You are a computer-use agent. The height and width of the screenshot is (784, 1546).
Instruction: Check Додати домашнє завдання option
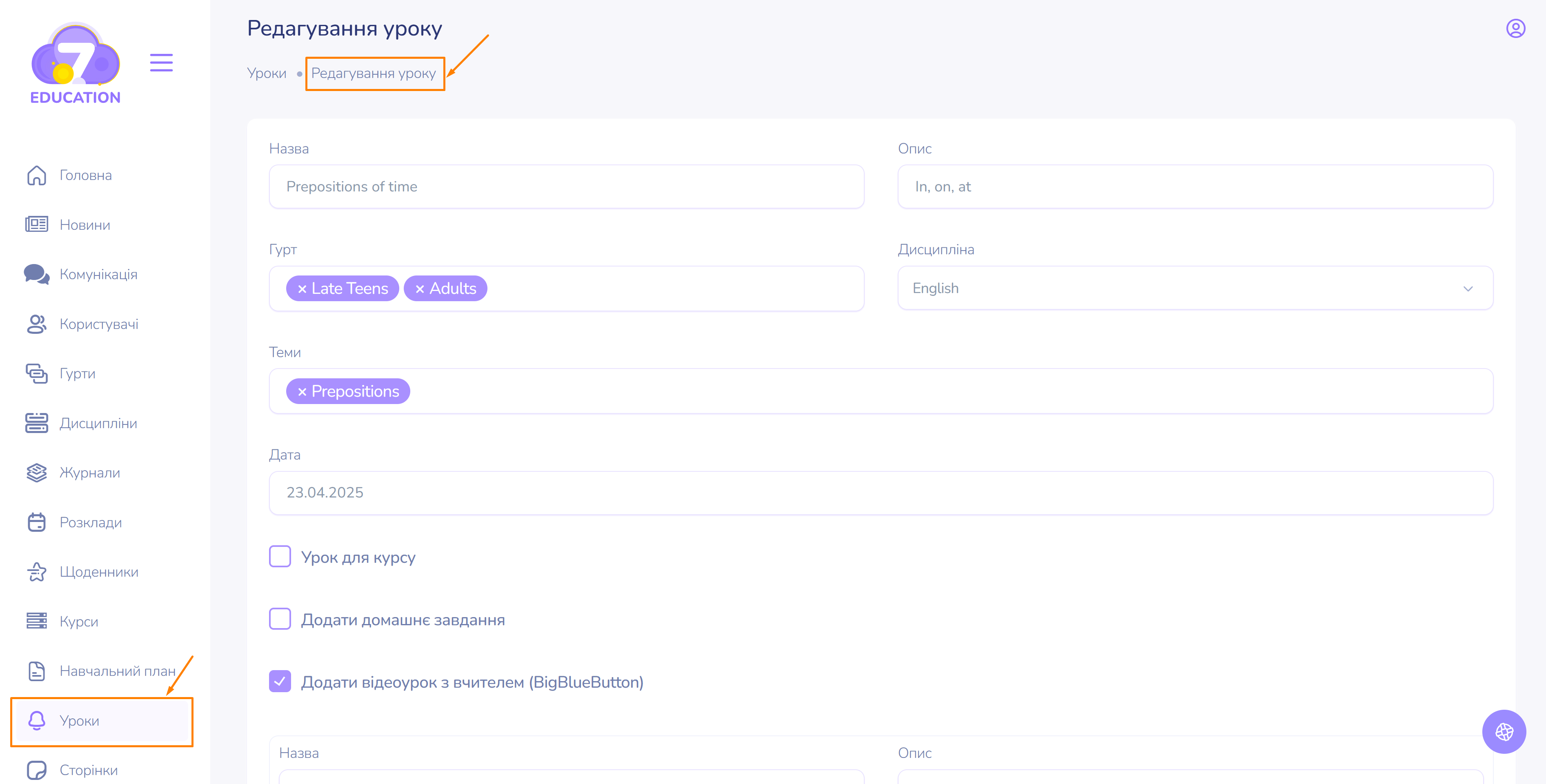280,619
